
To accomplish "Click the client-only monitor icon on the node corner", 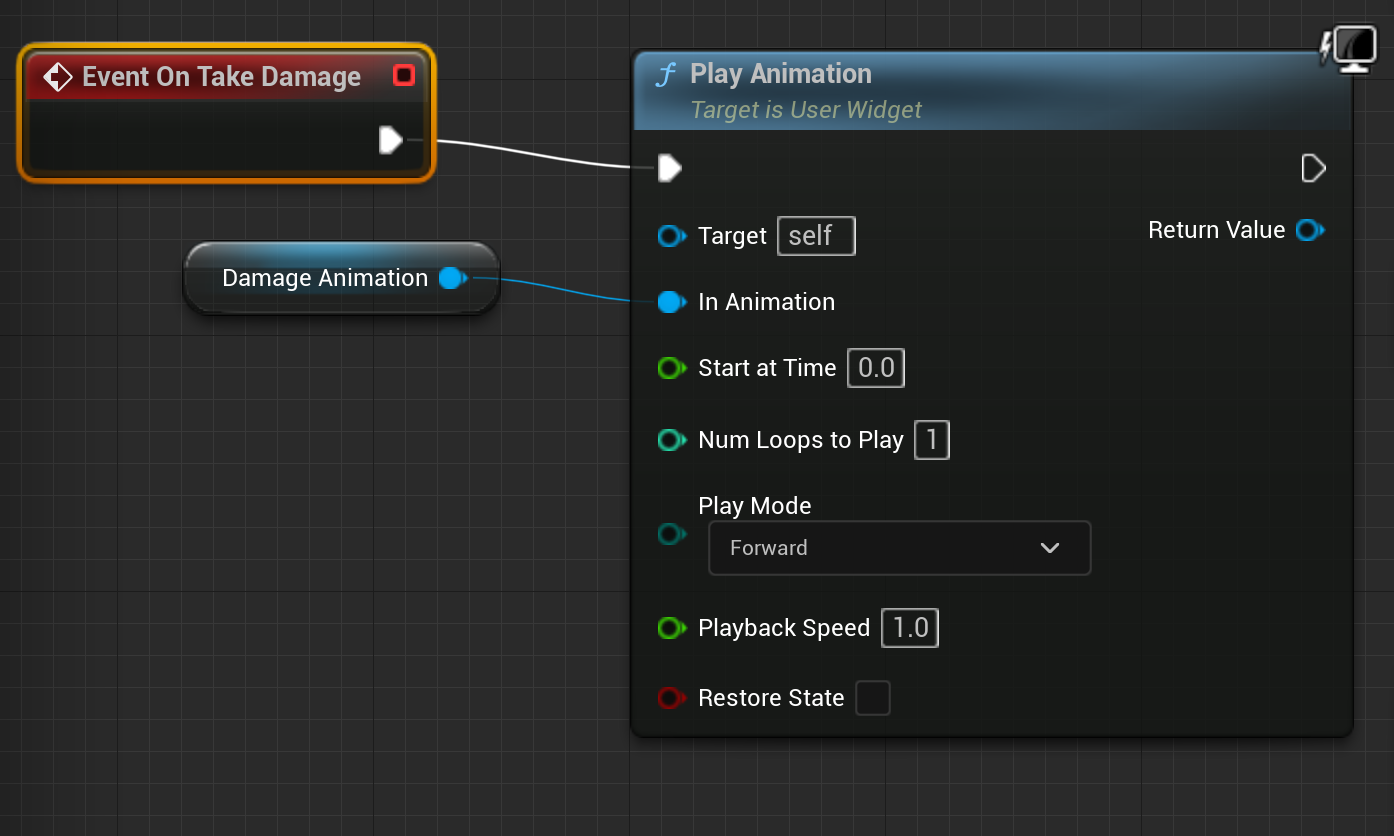I will (1348, 48).
